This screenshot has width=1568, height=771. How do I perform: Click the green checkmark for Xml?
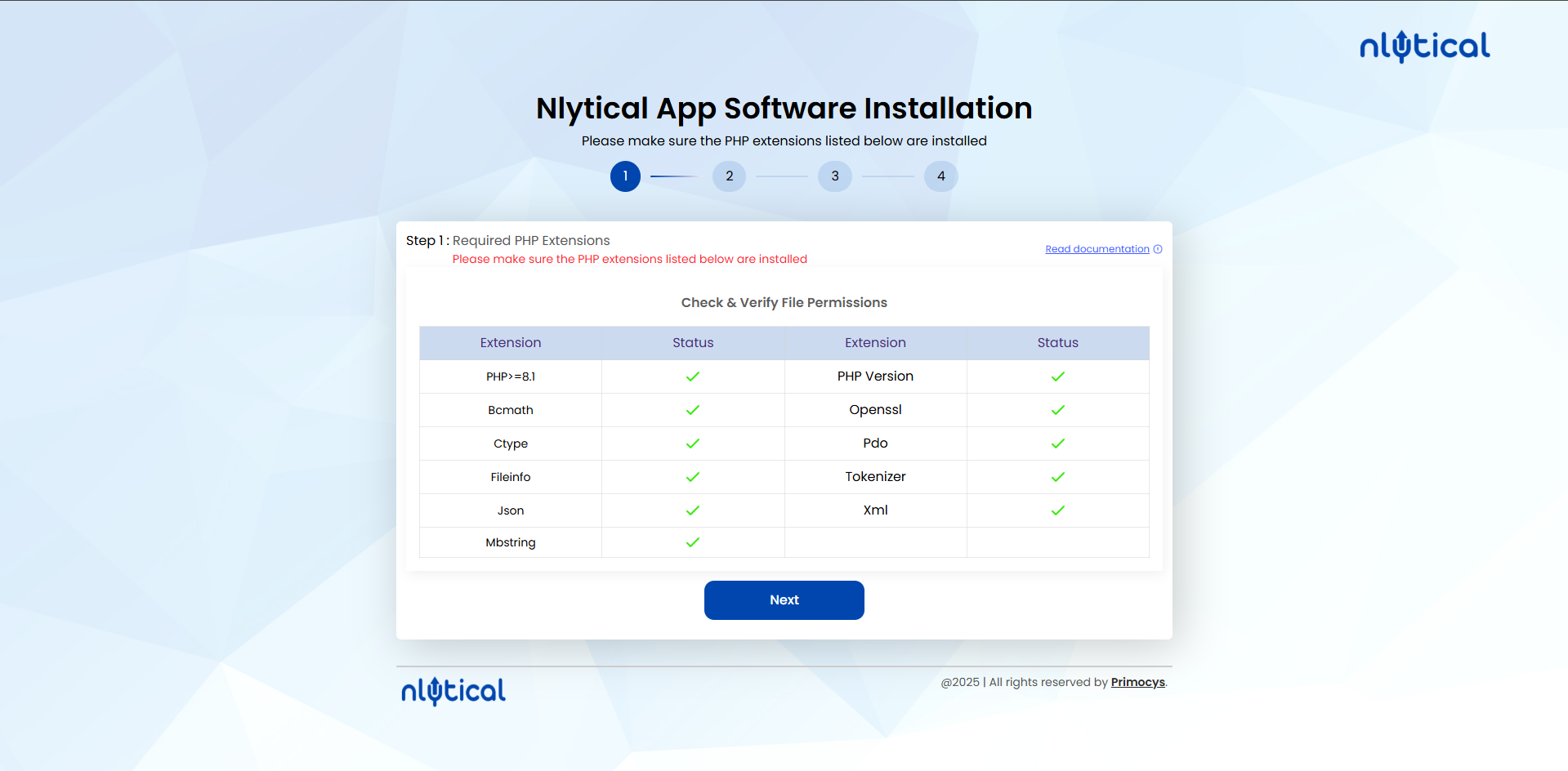1058,510
